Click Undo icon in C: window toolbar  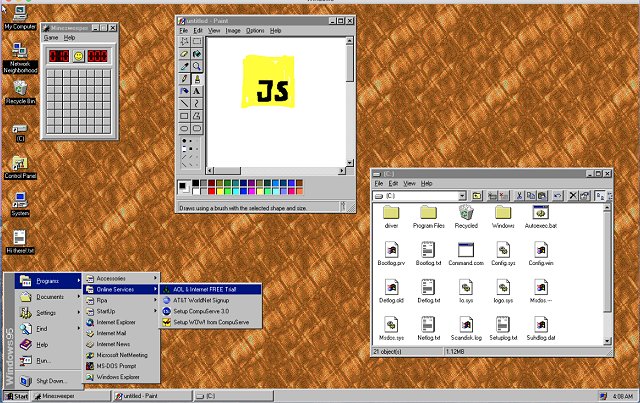tap(557, 196)
